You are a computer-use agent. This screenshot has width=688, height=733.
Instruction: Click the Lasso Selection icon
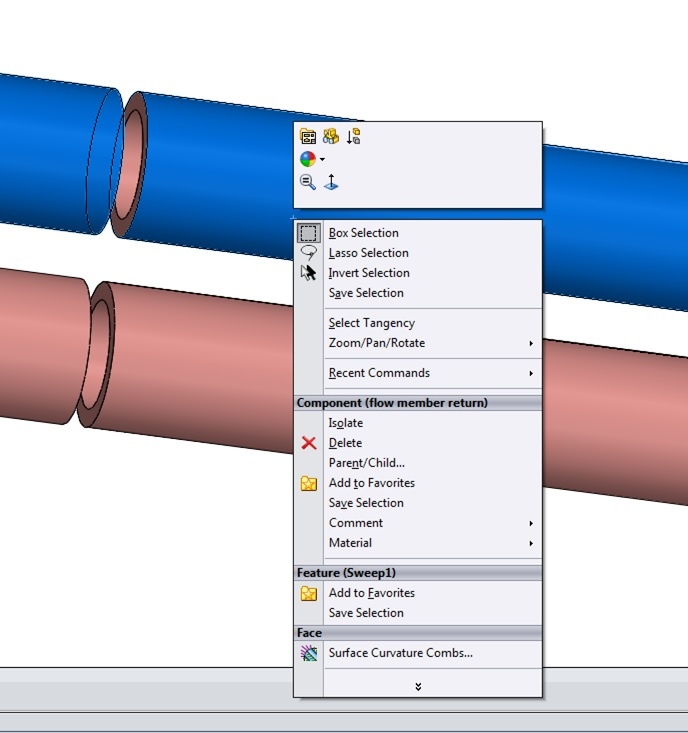308,252
